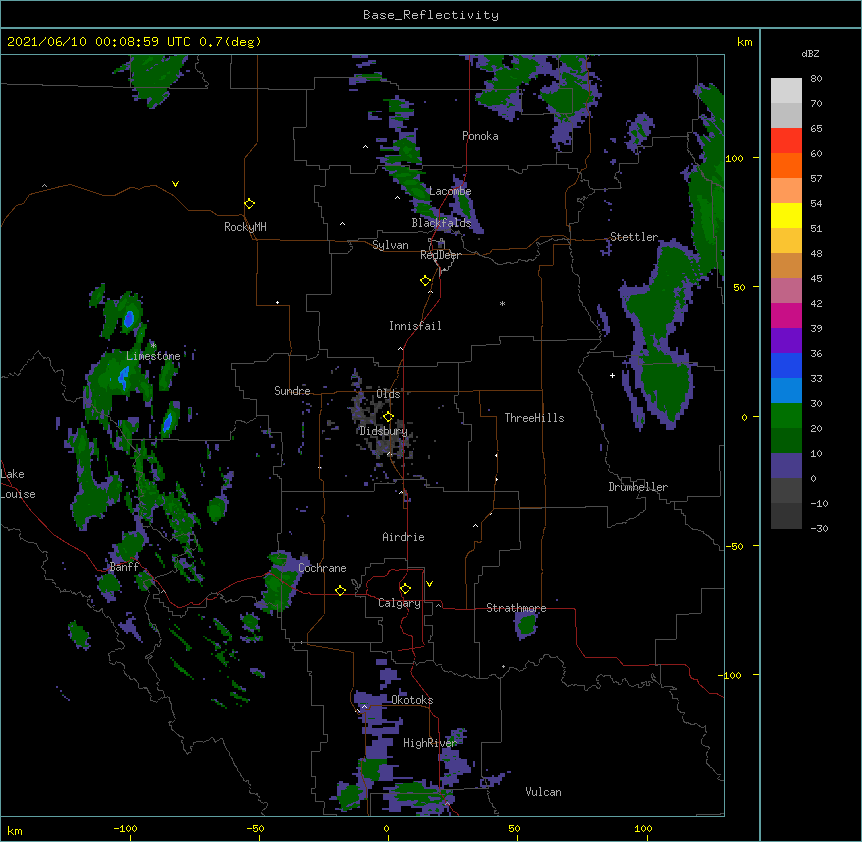Click the blue reflectivity core north of Limestone
The height and width of the screenshot is (842, 862).
[x=129, y=319]
